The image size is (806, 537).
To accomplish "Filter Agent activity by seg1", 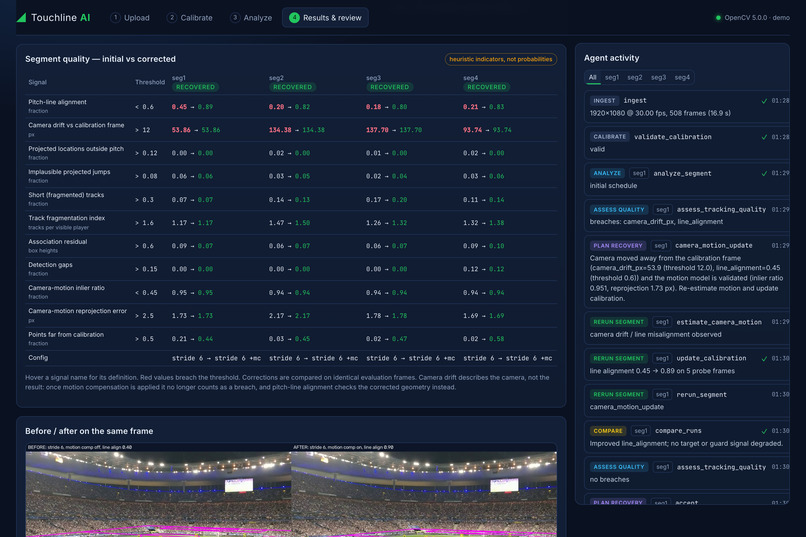I will tap(612, 78).
